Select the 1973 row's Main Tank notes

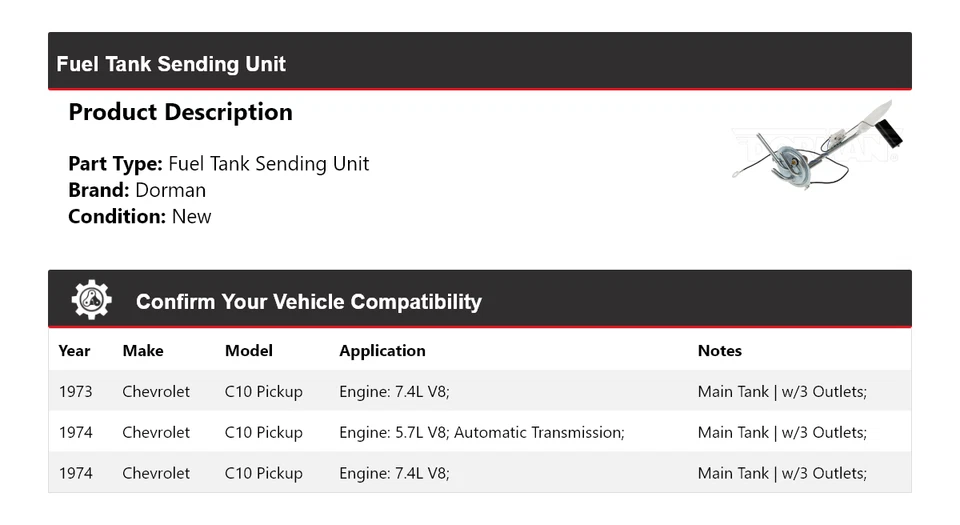pyautogui.click(x=782, y=392)
